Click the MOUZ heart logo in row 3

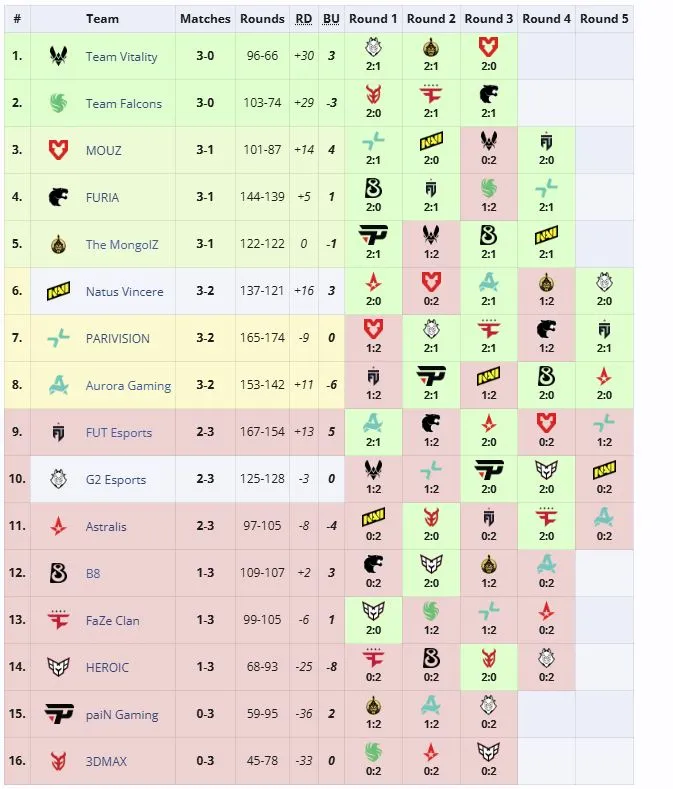coord(58,150)
